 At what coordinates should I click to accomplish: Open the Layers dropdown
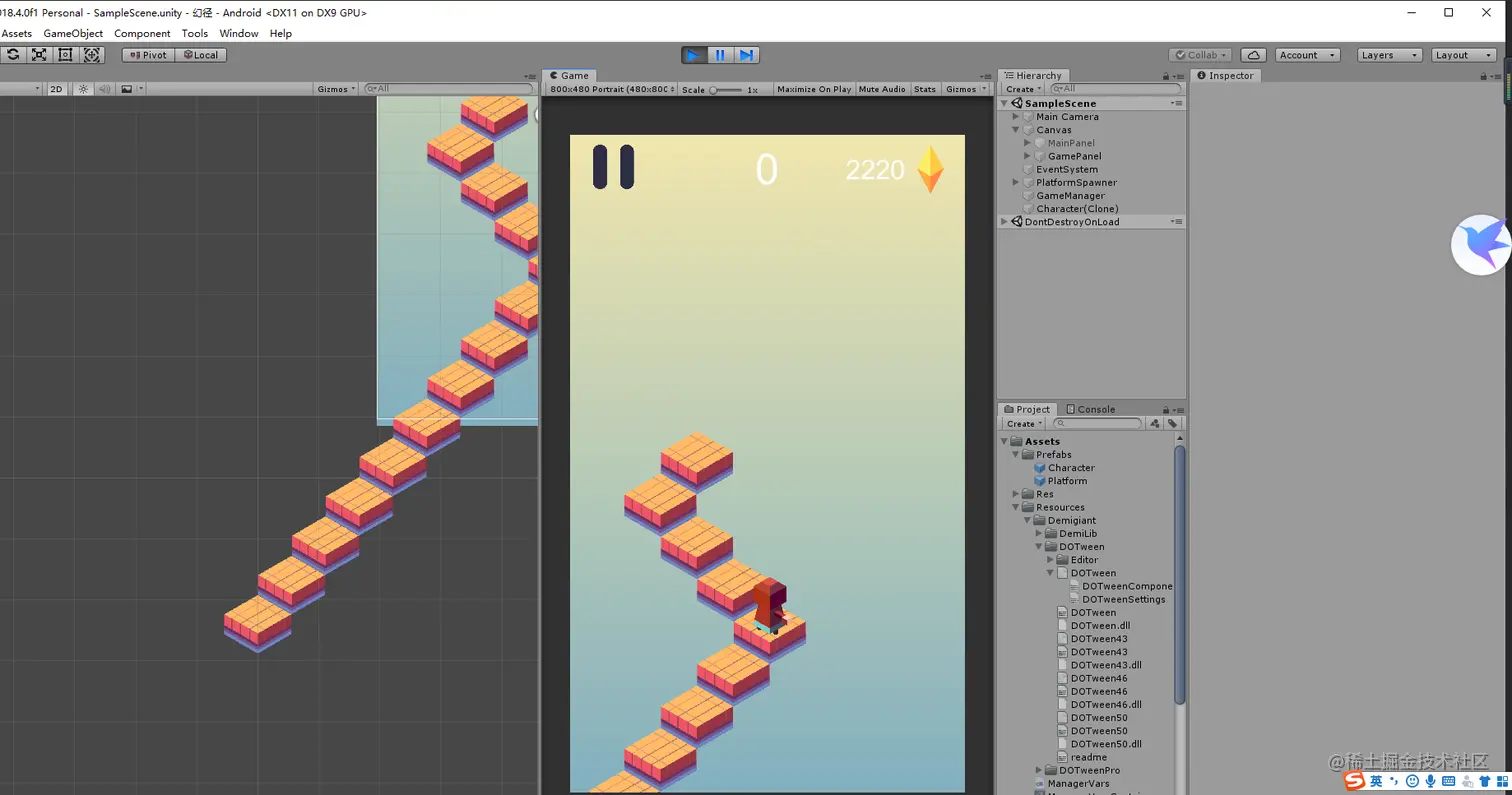click(1388, 55)
